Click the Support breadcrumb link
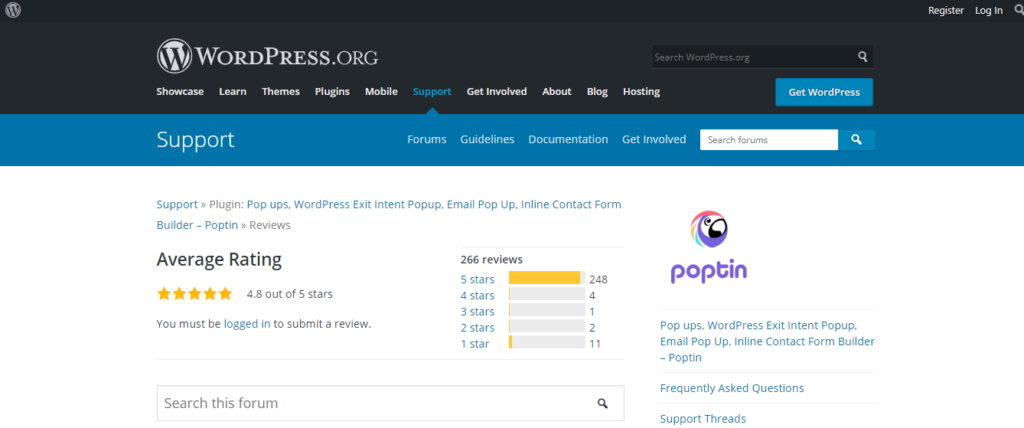 [177, 205]
